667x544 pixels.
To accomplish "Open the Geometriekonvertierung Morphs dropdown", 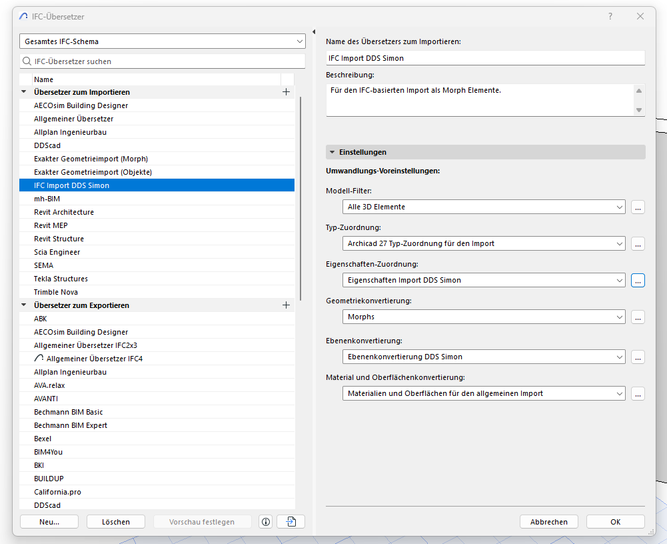I will pyautogui.click(x=483, y=317).
